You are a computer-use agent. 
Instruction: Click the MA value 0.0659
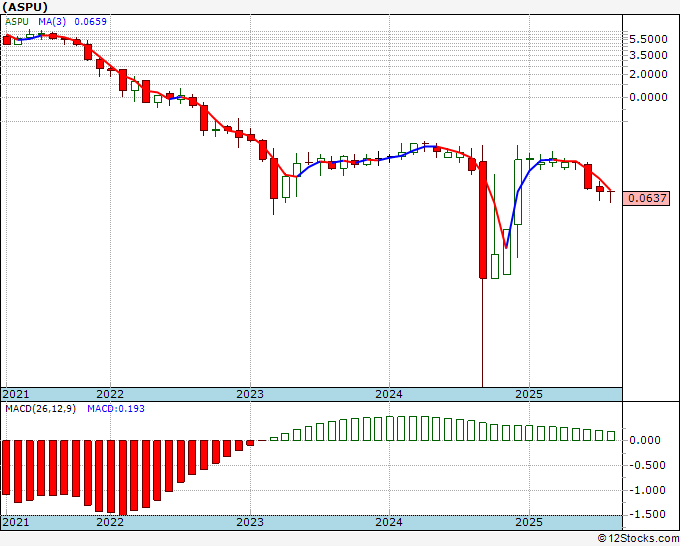point(90,22)
